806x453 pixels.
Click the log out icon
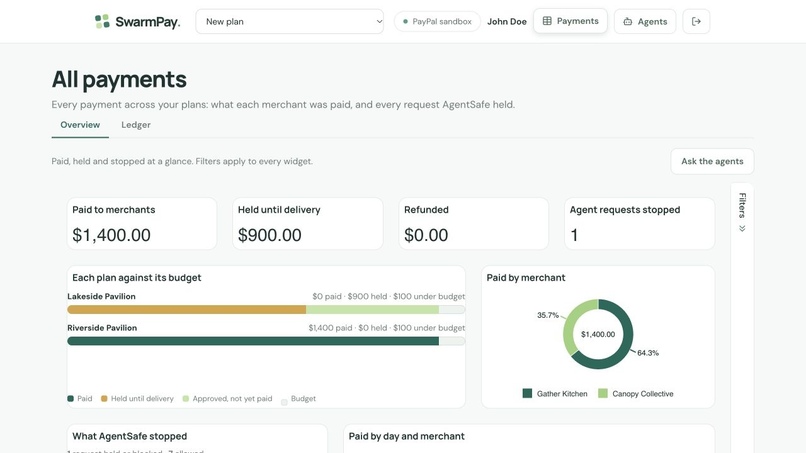point(696,22)
